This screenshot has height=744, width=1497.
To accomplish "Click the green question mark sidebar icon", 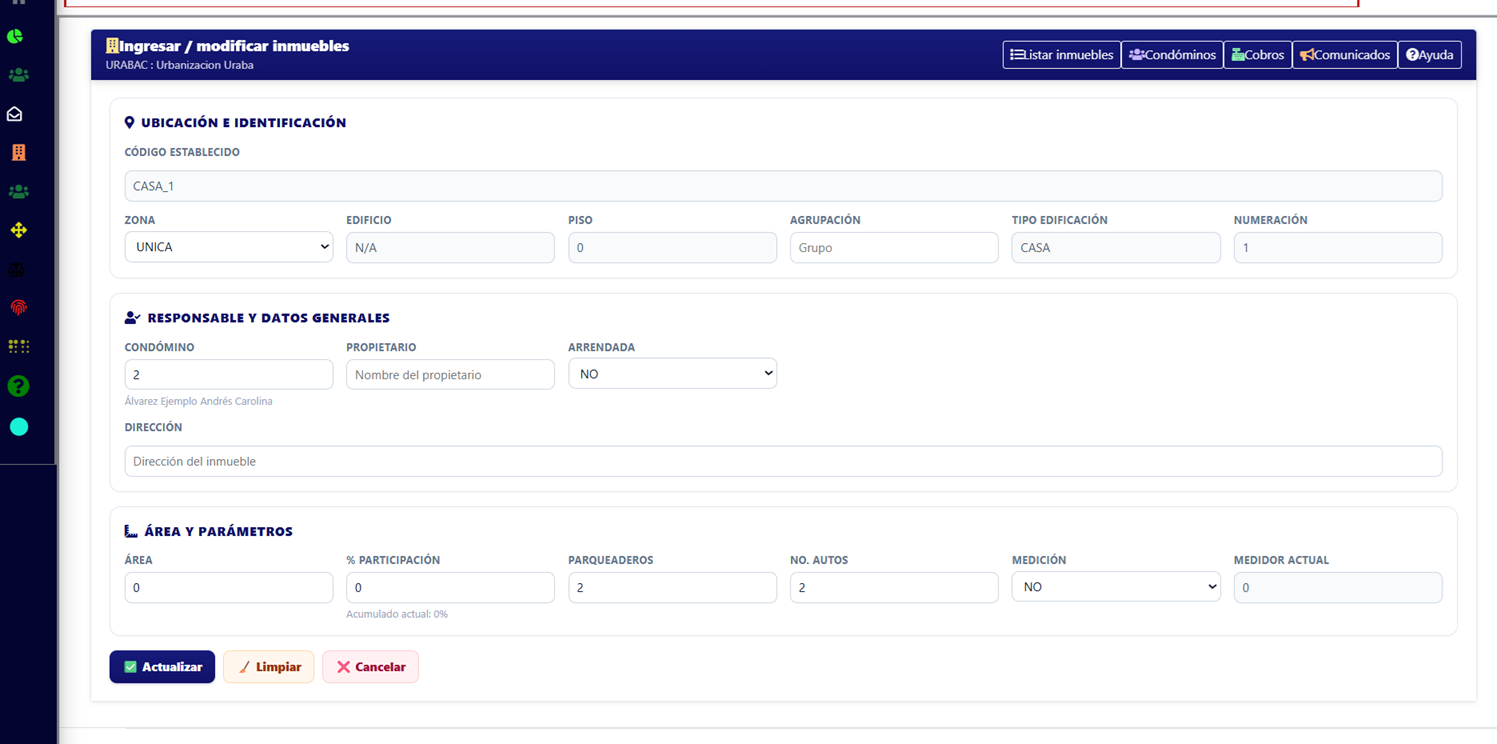I will [x=18, y=386].
